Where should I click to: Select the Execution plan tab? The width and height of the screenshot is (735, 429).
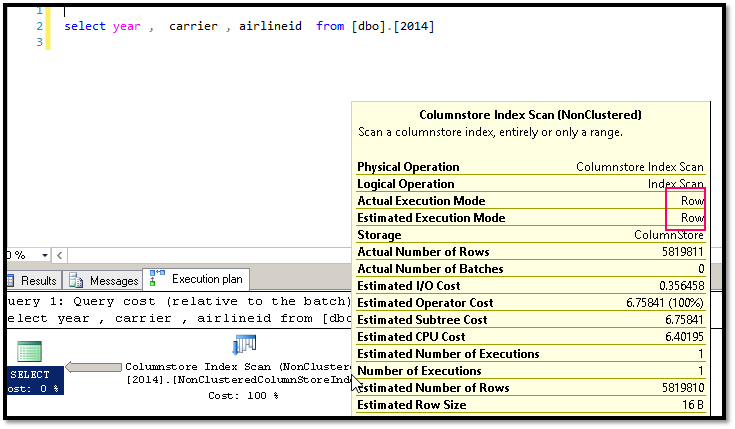[x=196, y=279]
